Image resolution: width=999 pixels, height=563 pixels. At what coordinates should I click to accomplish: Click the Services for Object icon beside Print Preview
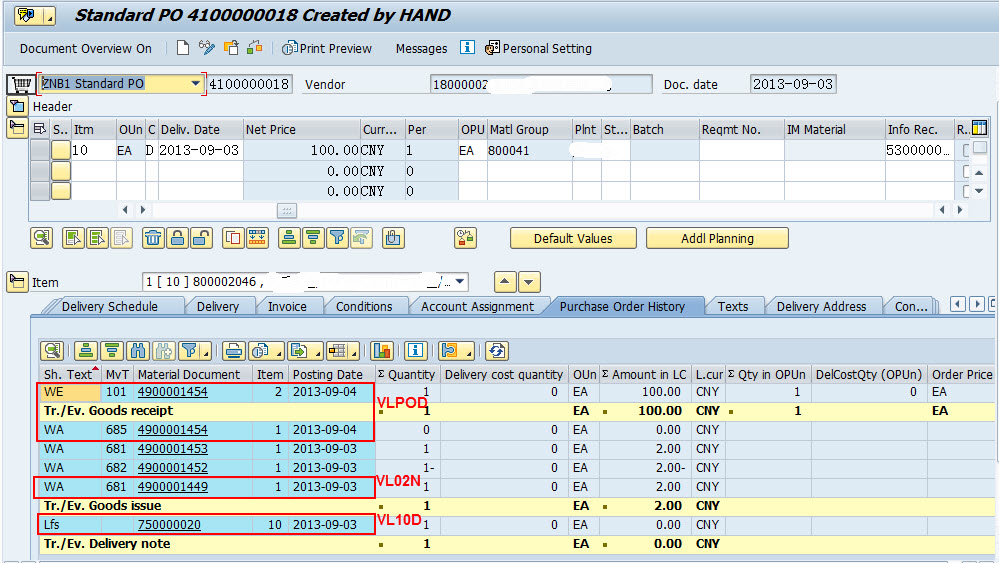[255, 48]
